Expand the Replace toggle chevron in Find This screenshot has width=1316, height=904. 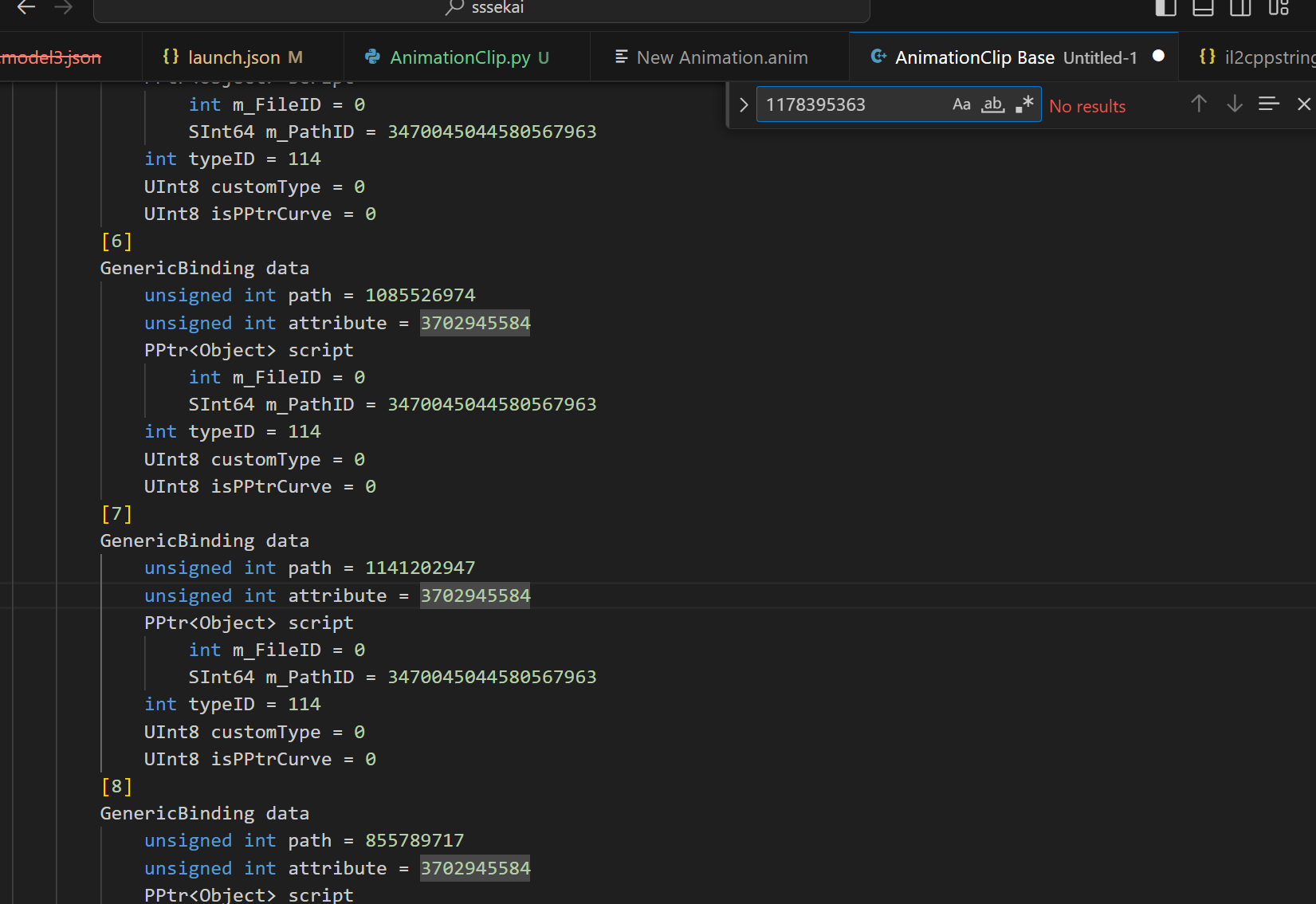743,104
